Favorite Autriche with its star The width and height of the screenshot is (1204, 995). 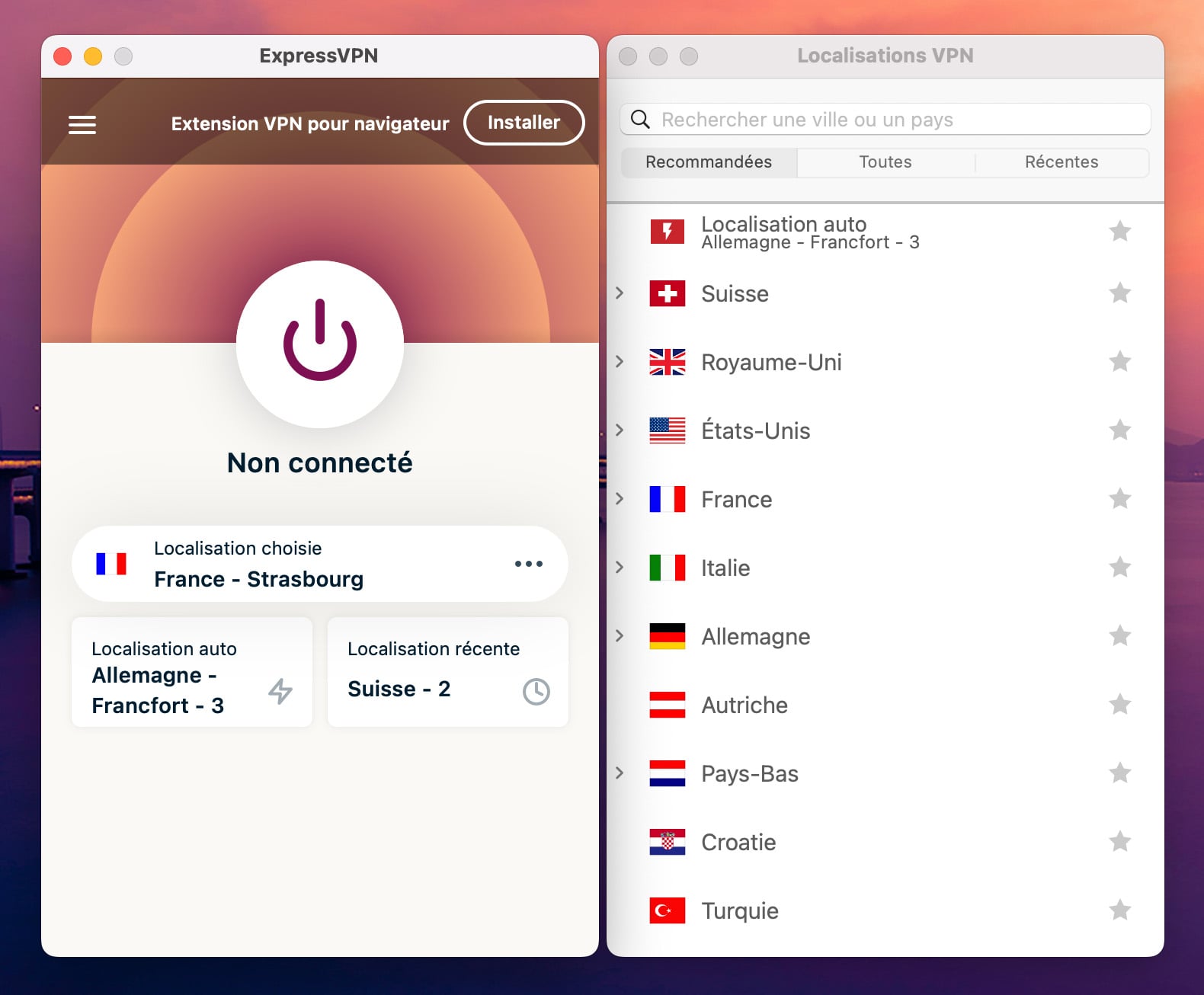1120,705
